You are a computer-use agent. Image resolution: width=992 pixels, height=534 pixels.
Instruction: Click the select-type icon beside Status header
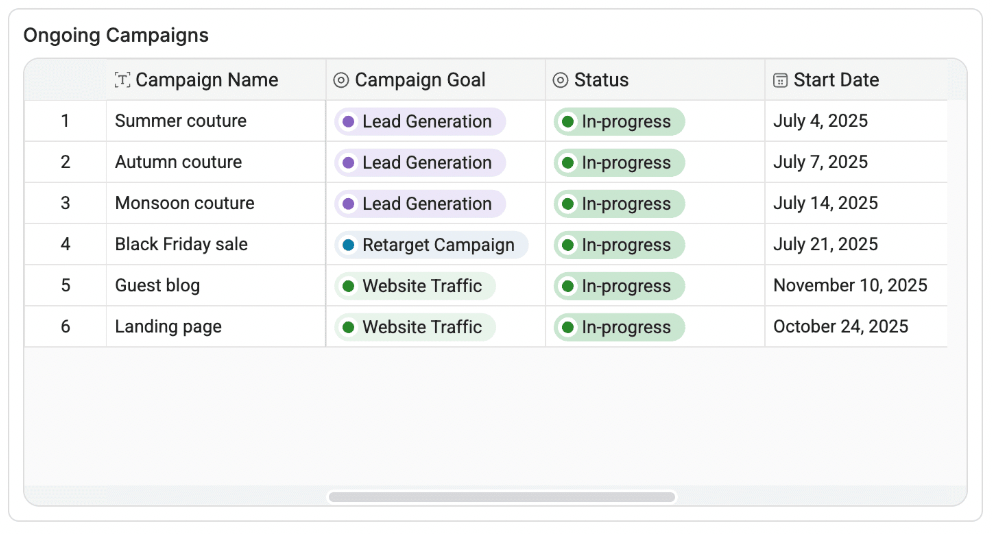561,80
